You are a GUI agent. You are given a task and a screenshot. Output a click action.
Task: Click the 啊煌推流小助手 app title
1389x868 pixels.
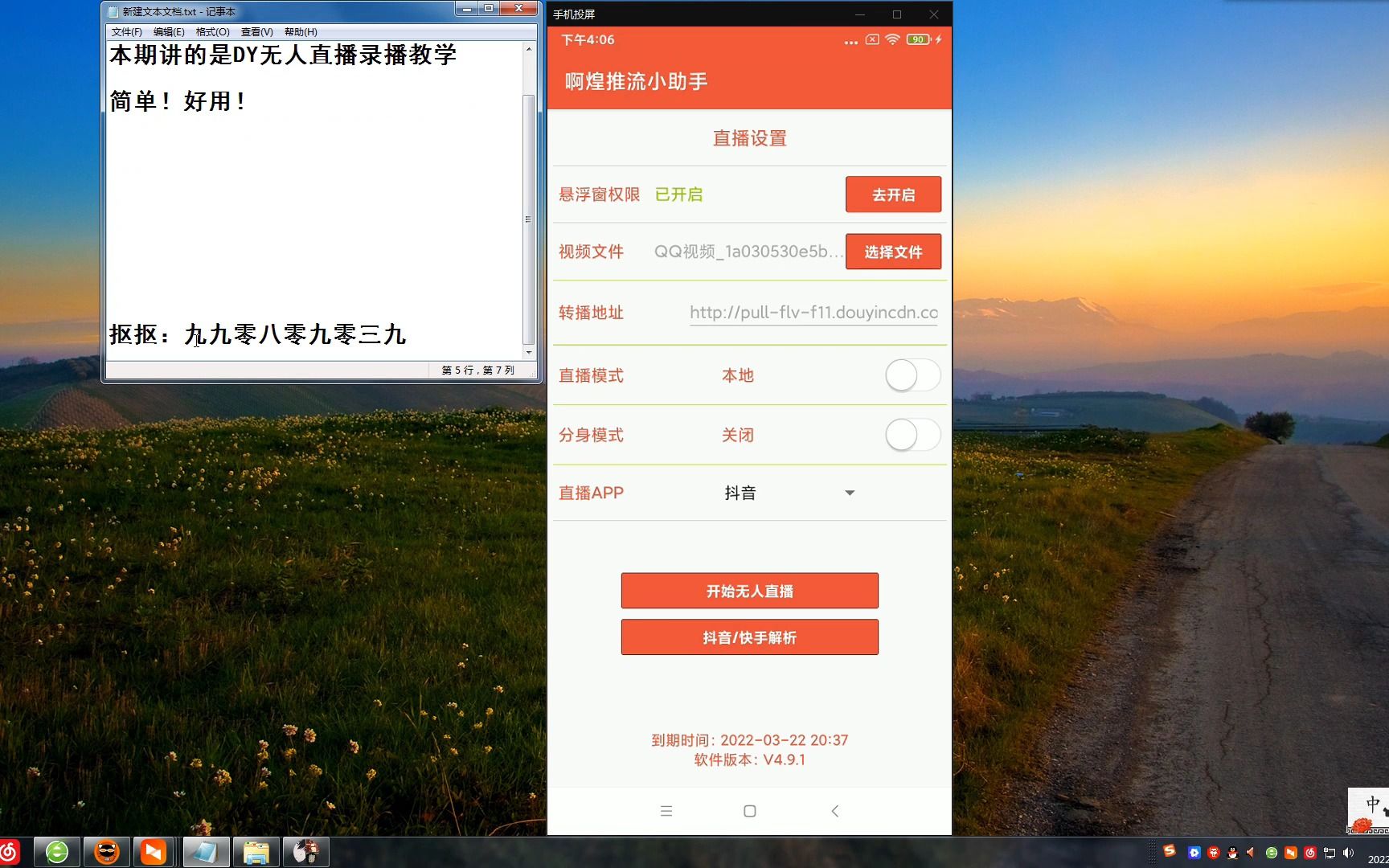coord(636,81)
